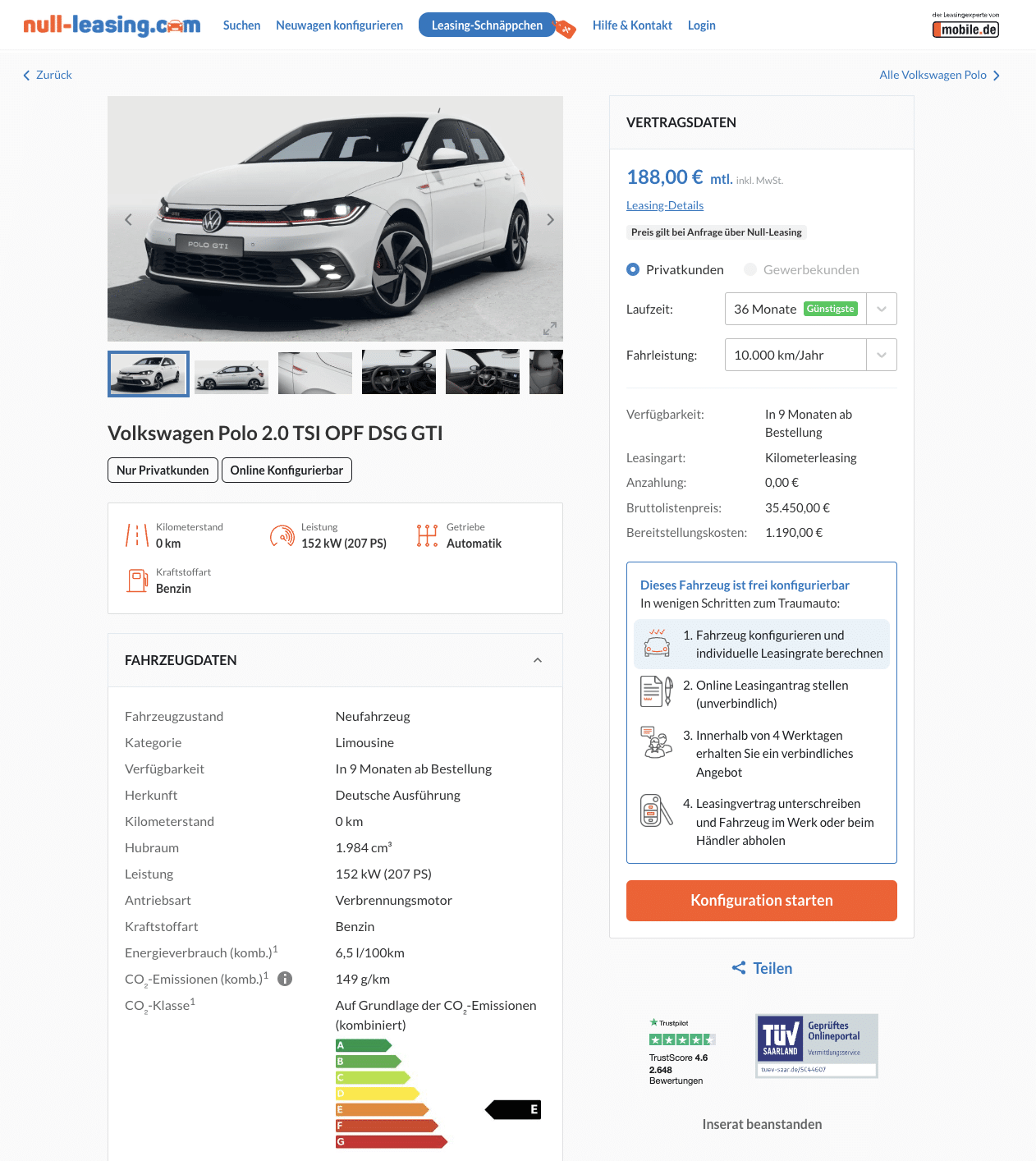
Task: Click the car key icon in step 4
Action: pos(657,810)
